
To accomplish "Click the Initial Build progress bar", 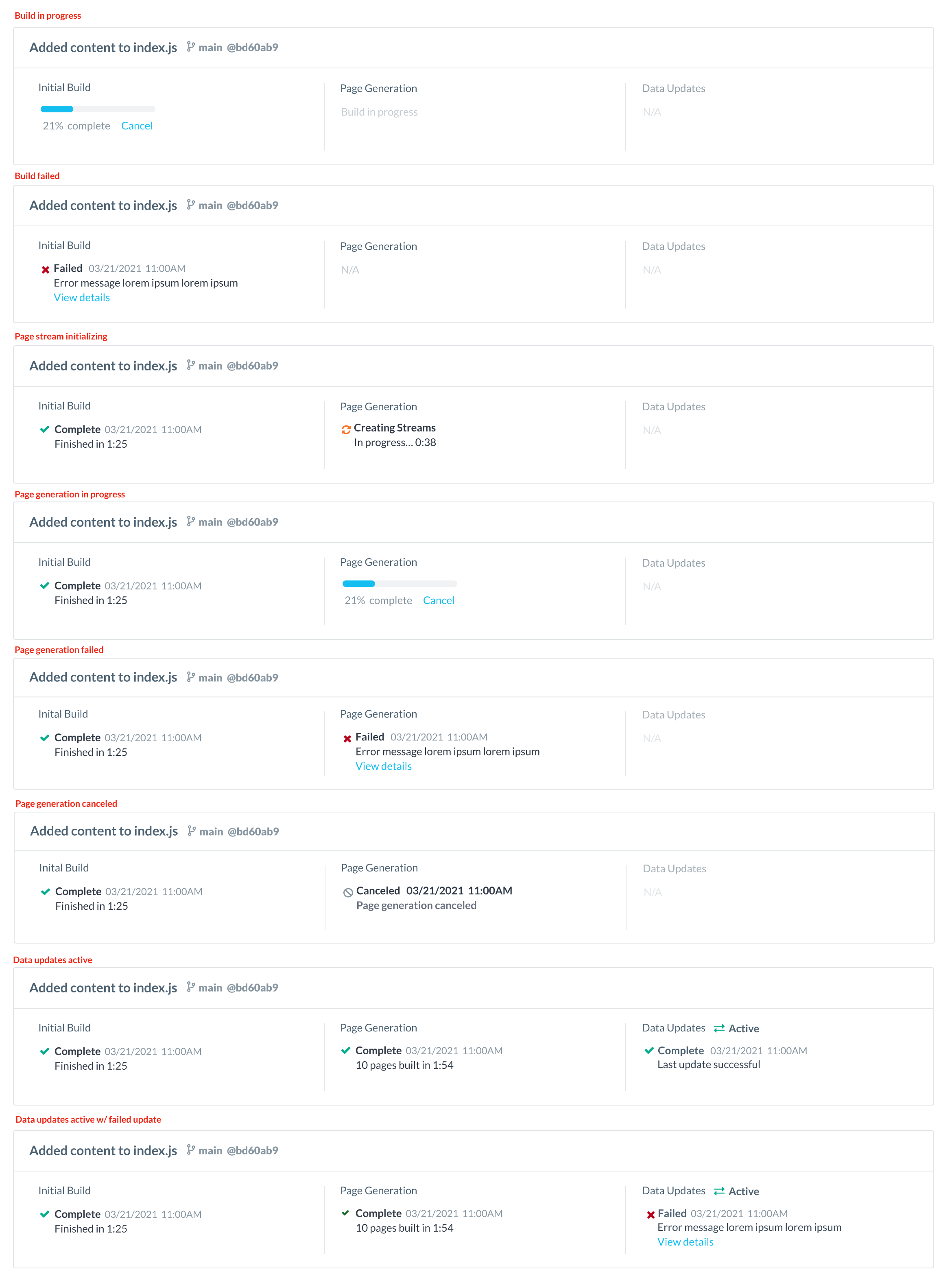I will [x=98, y=109].
